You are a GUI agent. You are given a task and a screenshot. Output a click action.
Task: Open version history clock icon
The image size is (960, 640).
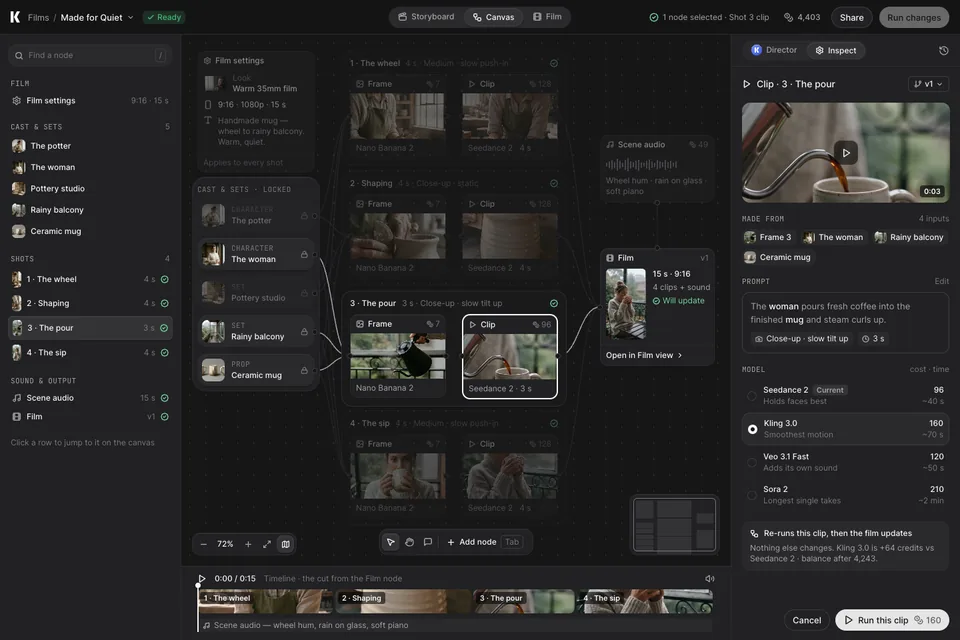coord(943,50)
